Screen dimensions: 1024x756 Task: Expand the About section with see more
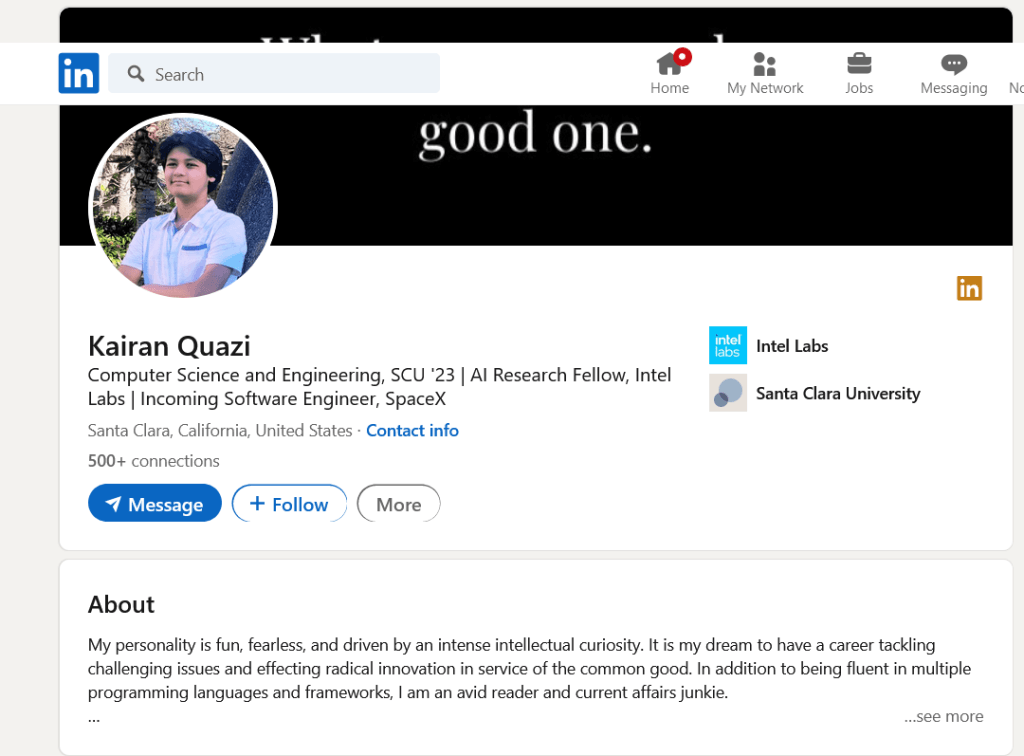pyautogui.click(x=943, y=716)
